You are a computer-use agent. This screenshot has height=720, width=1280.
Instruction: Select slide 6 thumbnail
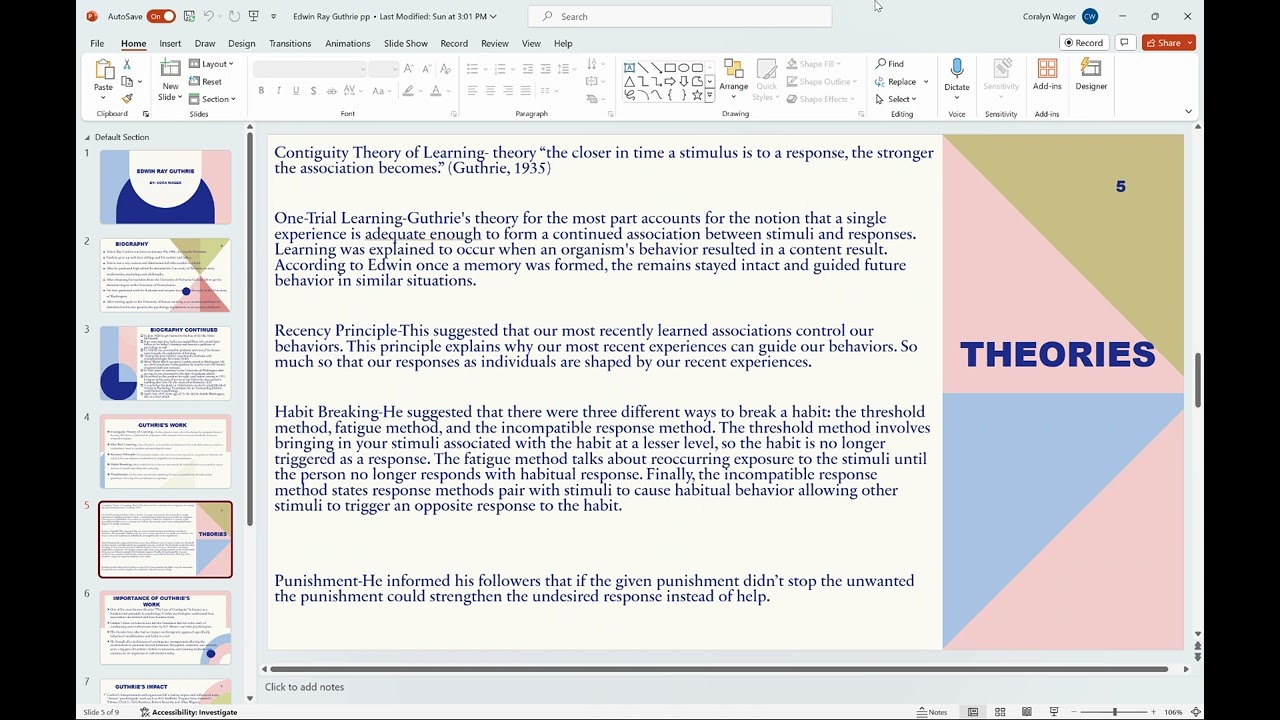[x=165, y=627]
